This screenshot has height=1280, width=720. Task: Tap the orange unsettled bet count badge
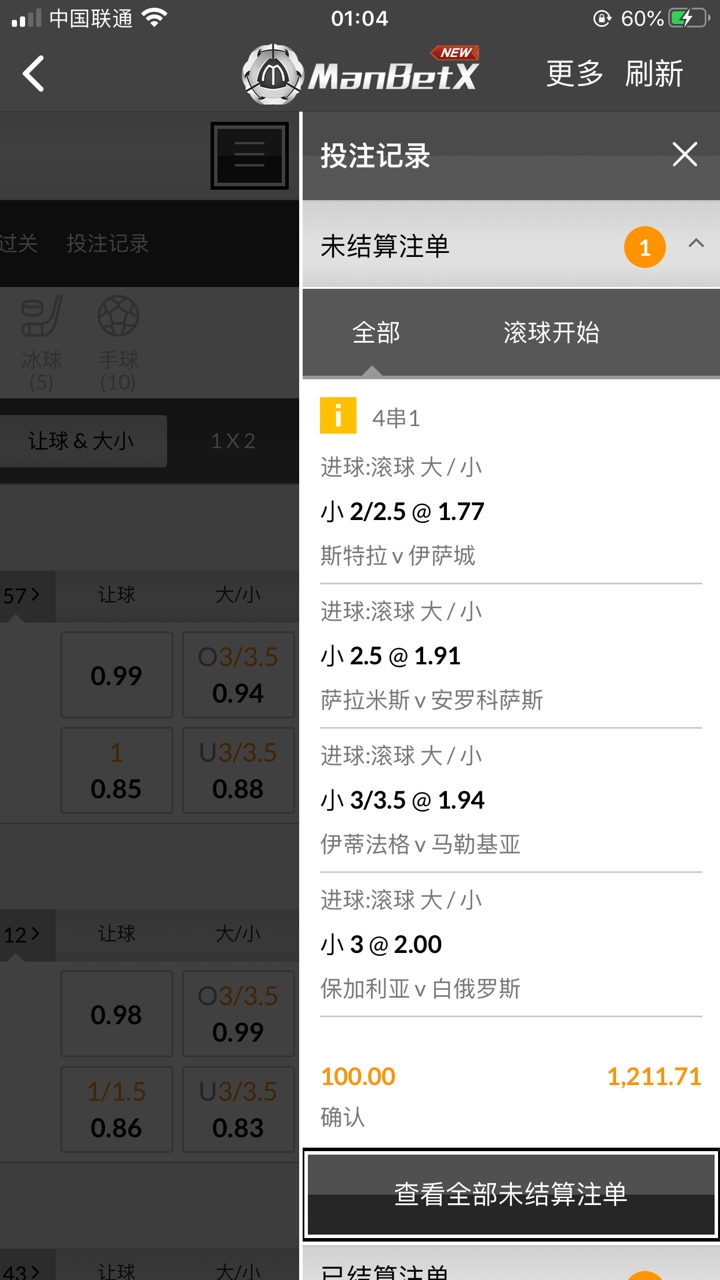click(x=645, y=247)
